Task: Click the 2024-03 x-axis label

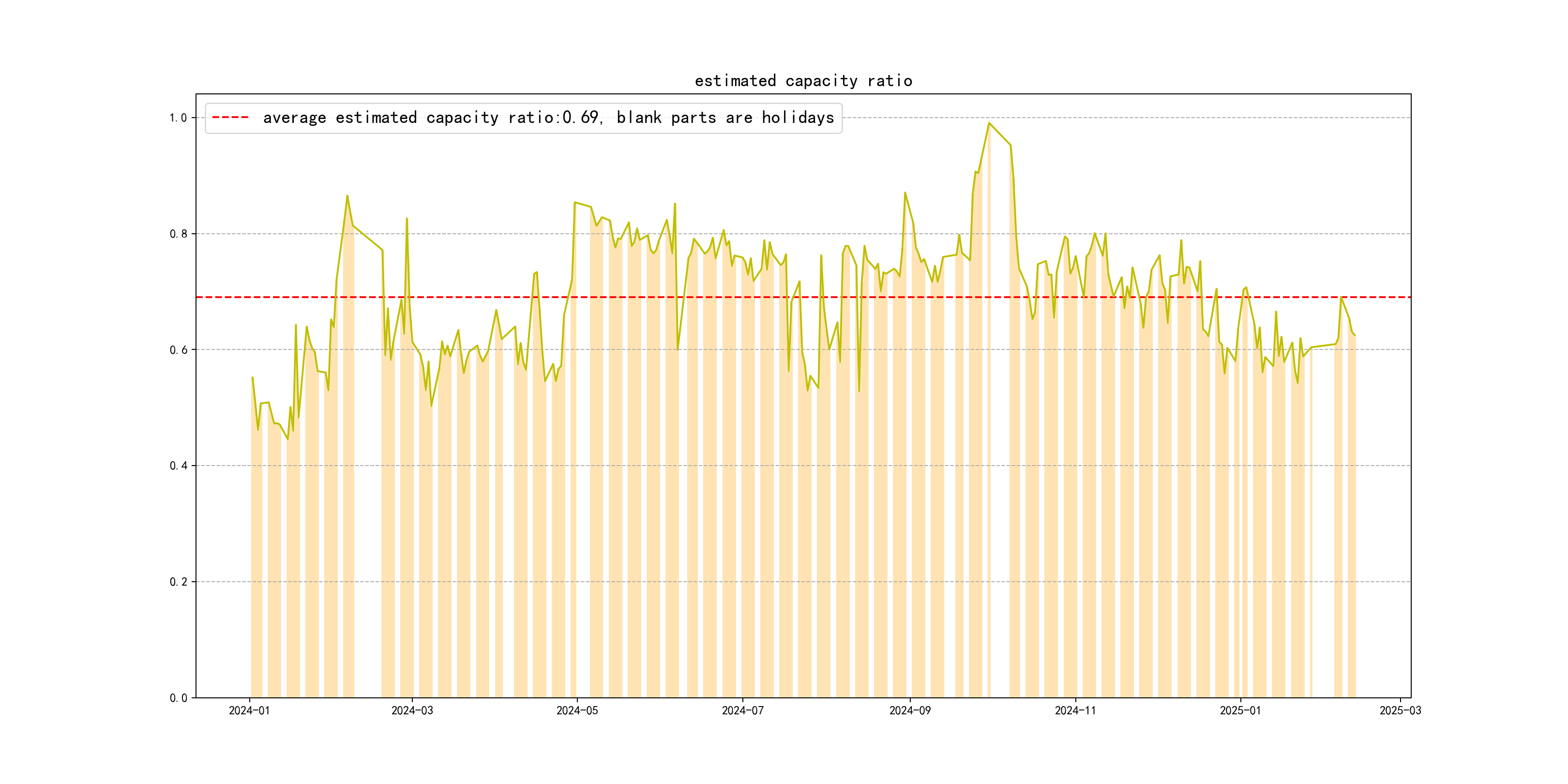Action: pyautogui.click(x=412, y=710)
